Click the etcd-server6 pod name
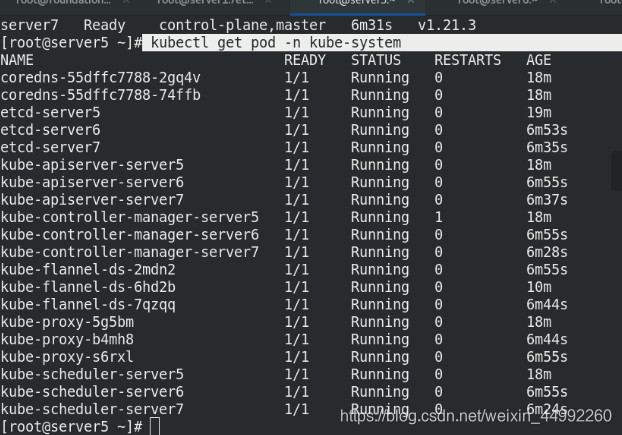This screenshot has width=622, height=435. (x=50, y=130)
